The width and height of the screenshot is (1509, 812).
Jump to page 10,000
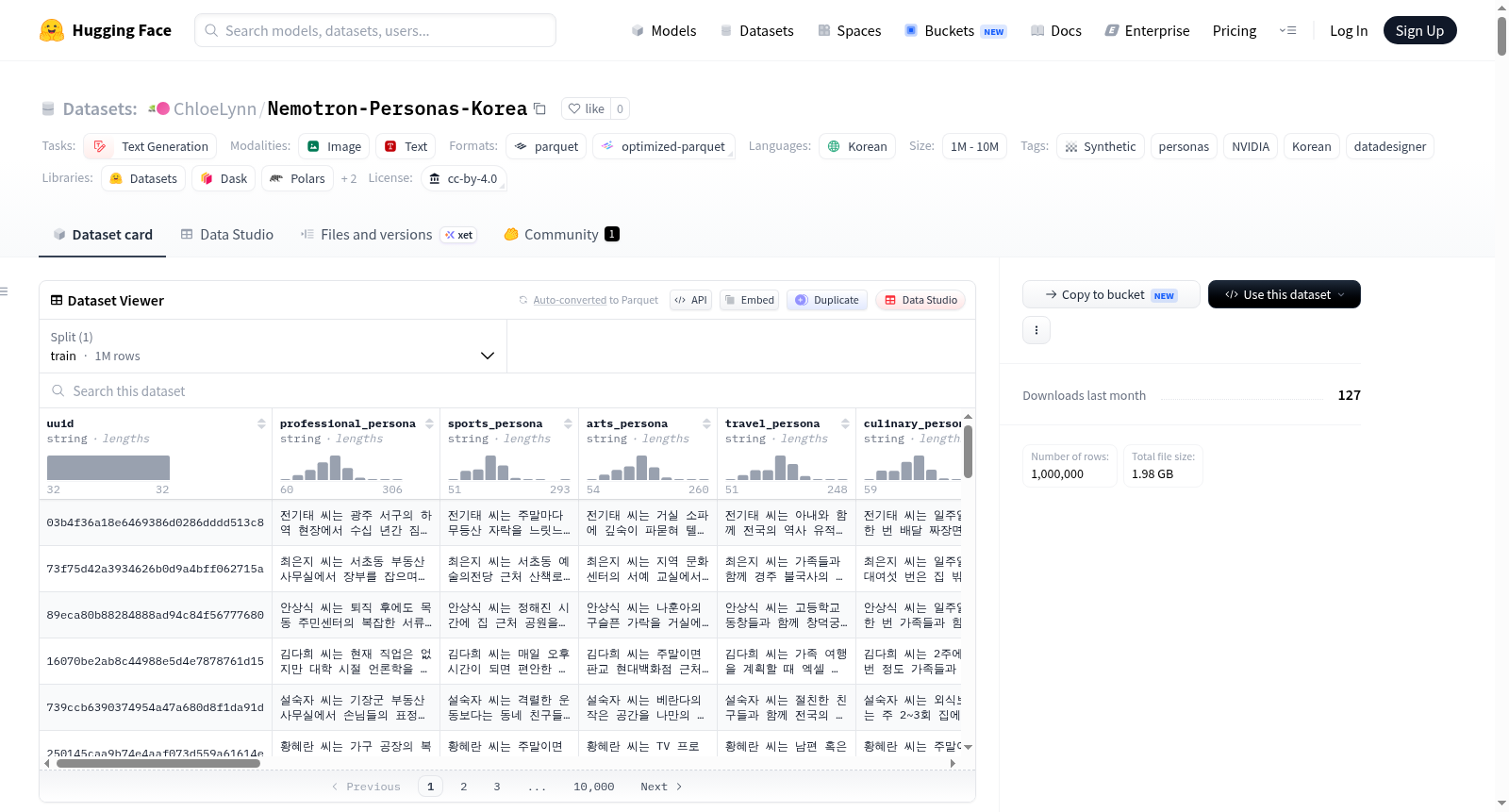(594, 787)
